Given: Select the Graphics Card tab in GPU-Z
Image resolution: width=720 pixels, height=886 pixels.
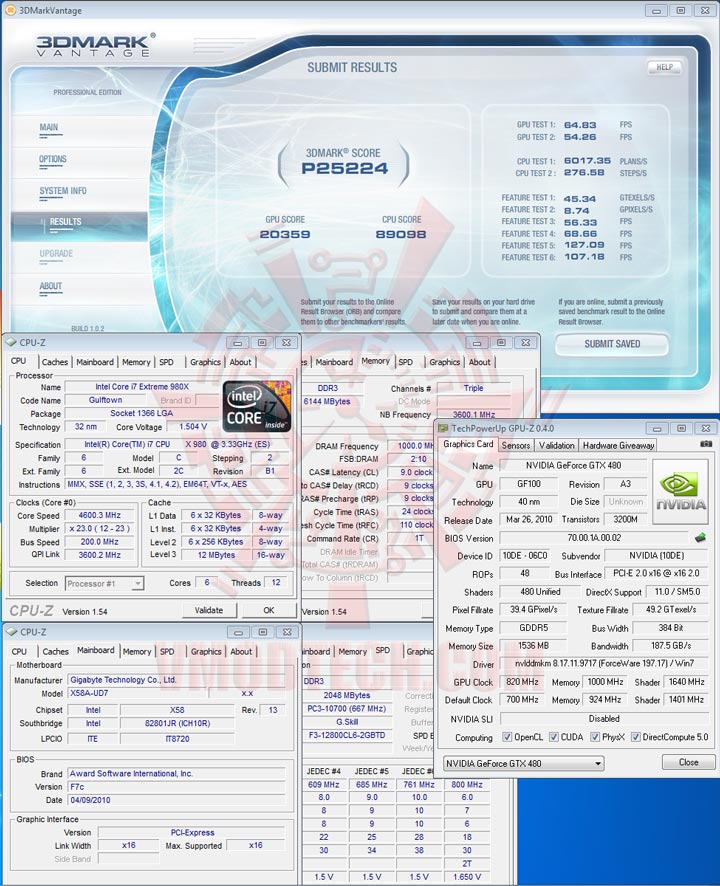Looking at the screenshot, I should (x=468, y=444).
